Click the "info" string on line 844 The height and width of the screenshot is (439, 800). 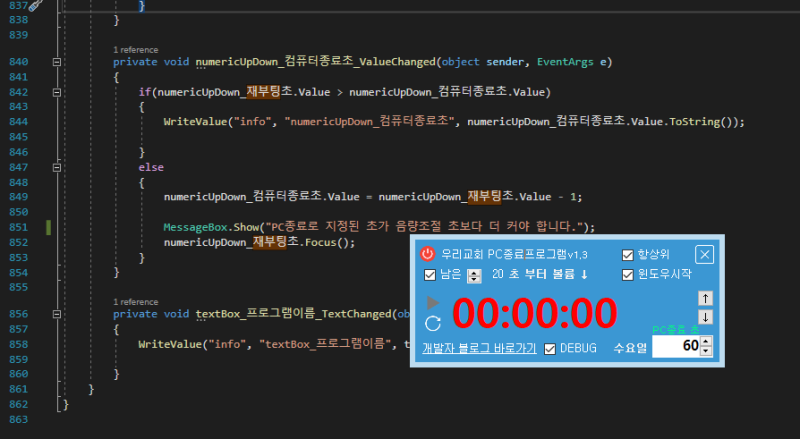[x=253, y=121]
